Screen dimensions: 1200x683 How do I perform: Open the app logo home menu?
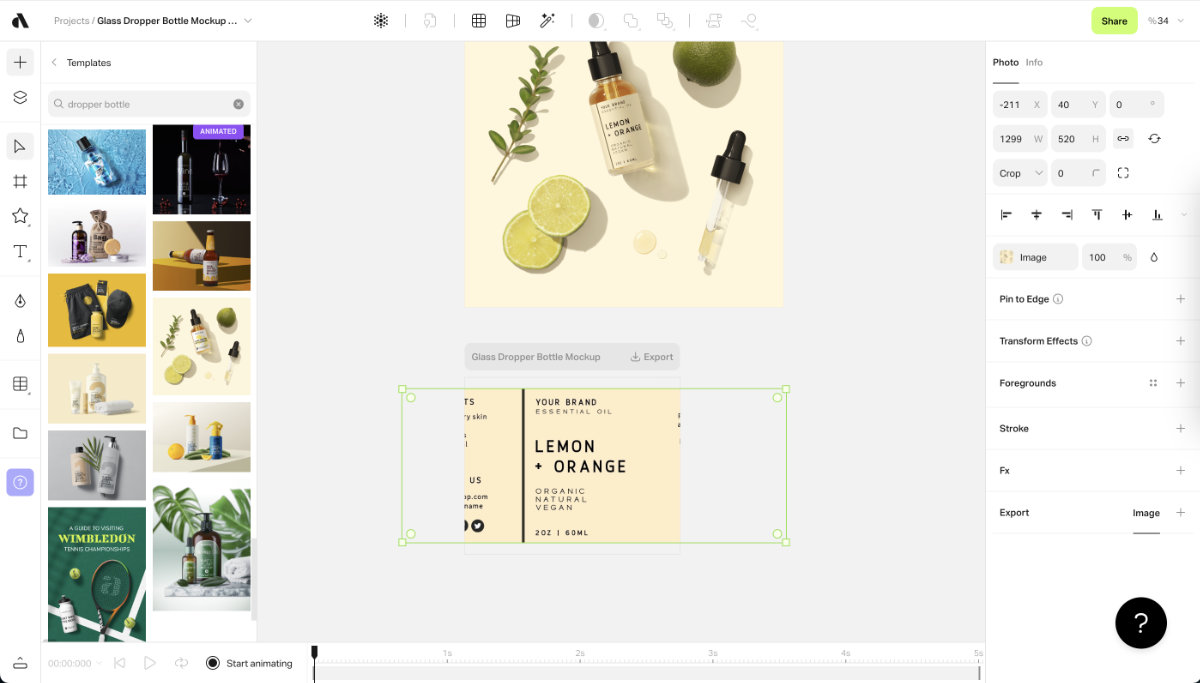[20, 20]
